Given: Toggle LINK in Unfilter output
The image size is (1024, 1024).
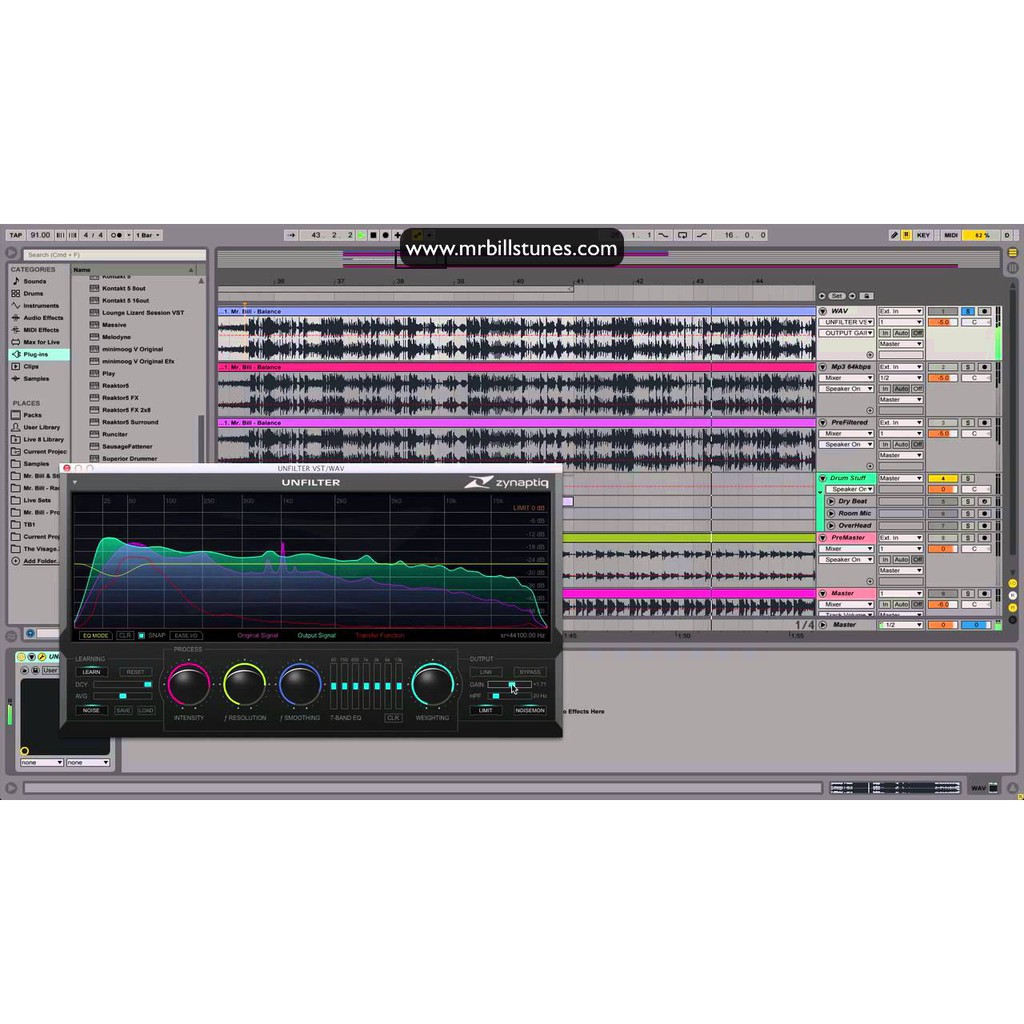Looking at the screenshot, I should click(486, 672).
